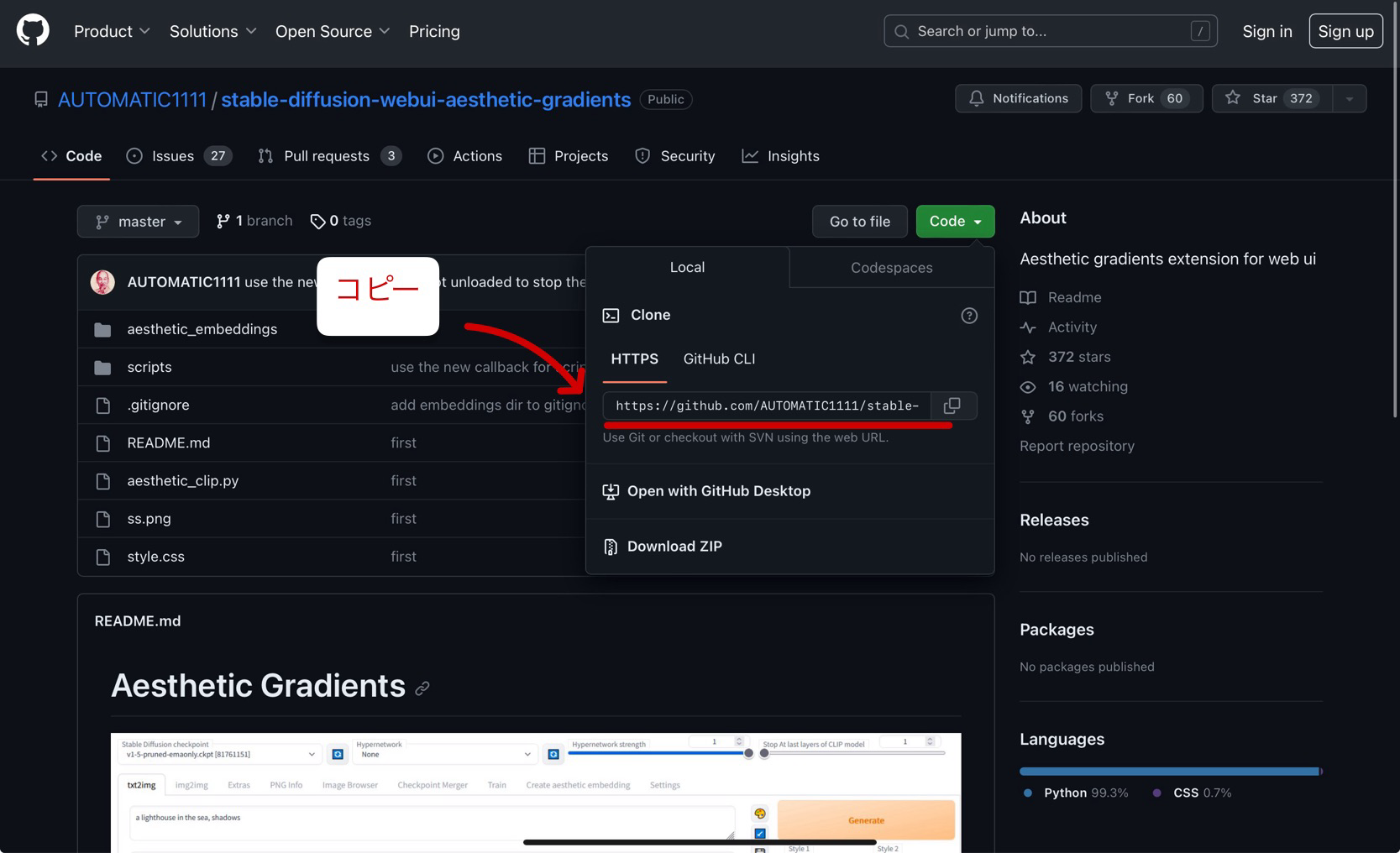Screen dimensions: 1400x853
Task: Click the Notifications bell
Action: click(x=1018, y=98)
